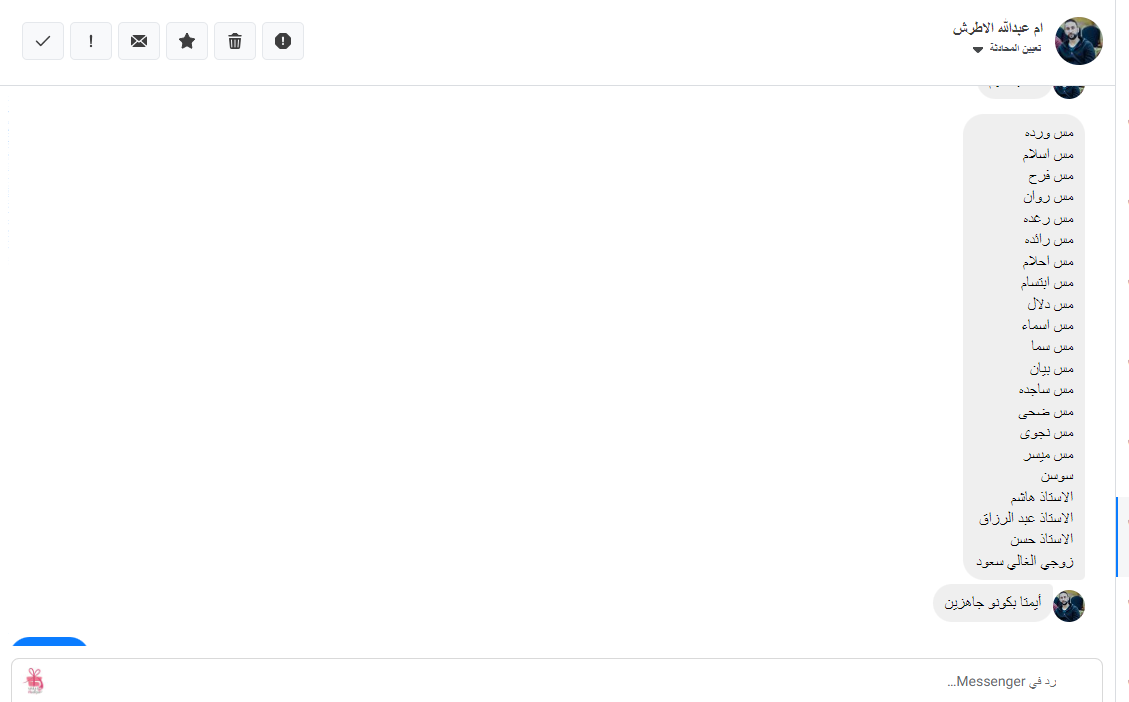Type in the Messenger reply field
The height and width of the screenshot is (702, 1129).
click(x=560, y=681)
